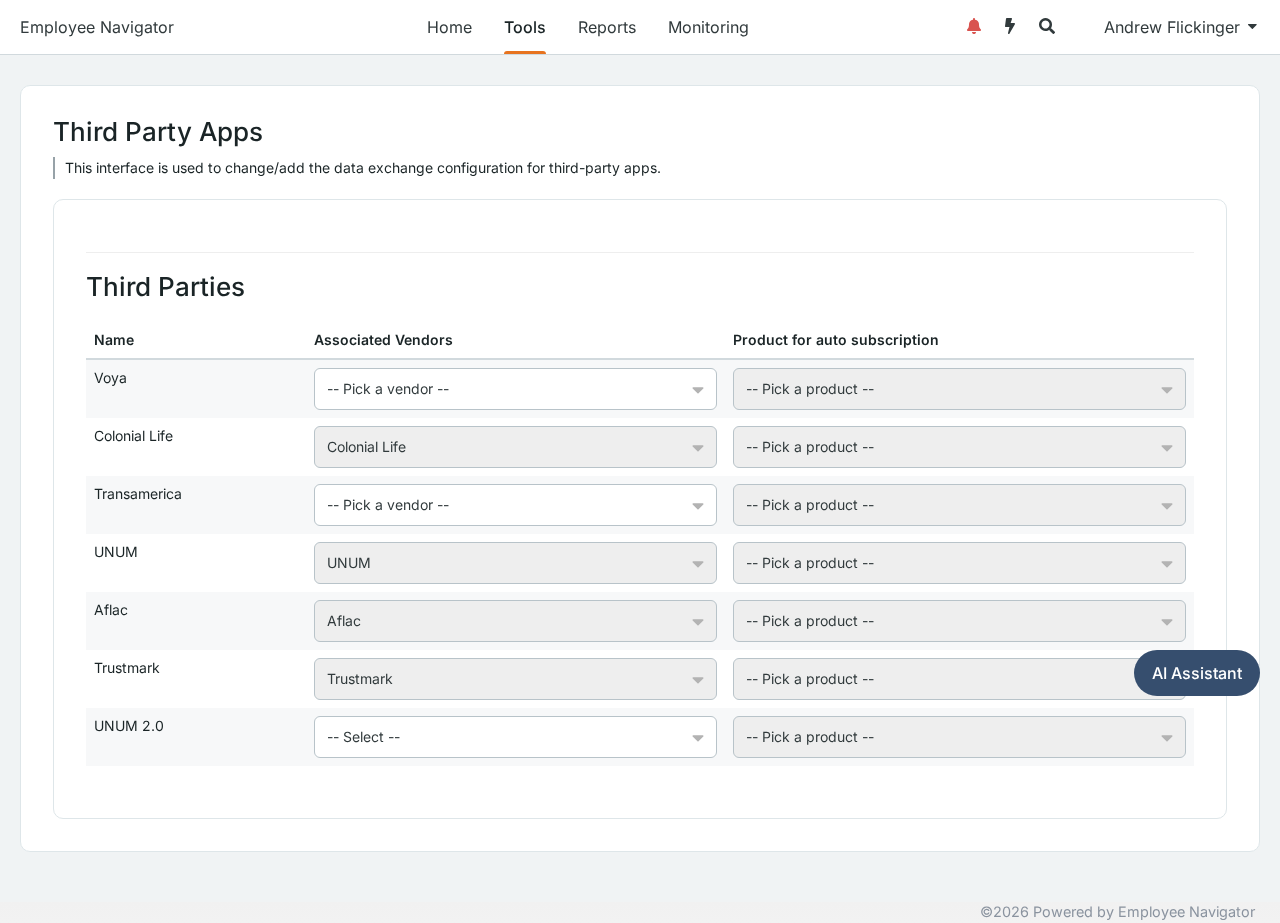The height and width of the screenshot is (923, 1280).
Task: Open the AI Assistant button
Action: [1197, 673]
